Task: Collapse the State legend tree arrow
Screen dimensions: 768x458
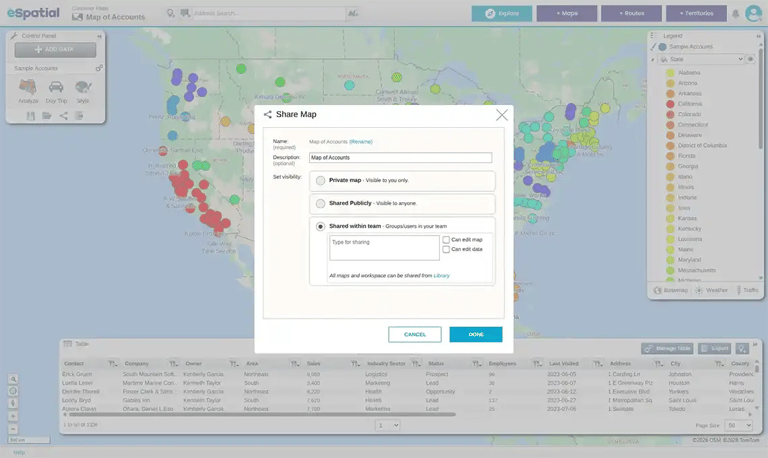Action: pyautogui.click(x=652, y=60)
